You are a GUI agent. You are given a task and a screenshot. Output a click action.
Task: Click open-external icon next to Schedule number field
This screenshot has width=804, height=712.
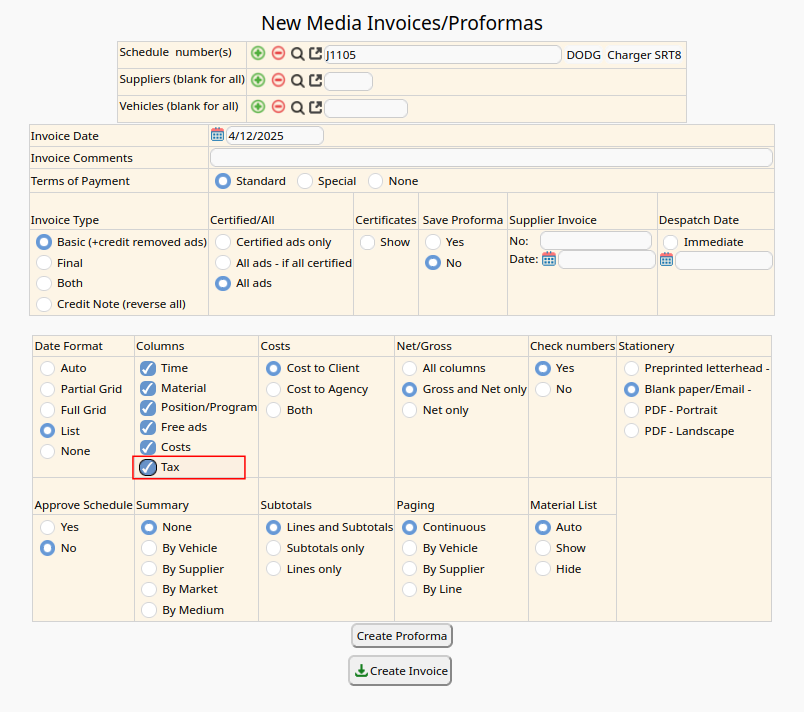316,54
